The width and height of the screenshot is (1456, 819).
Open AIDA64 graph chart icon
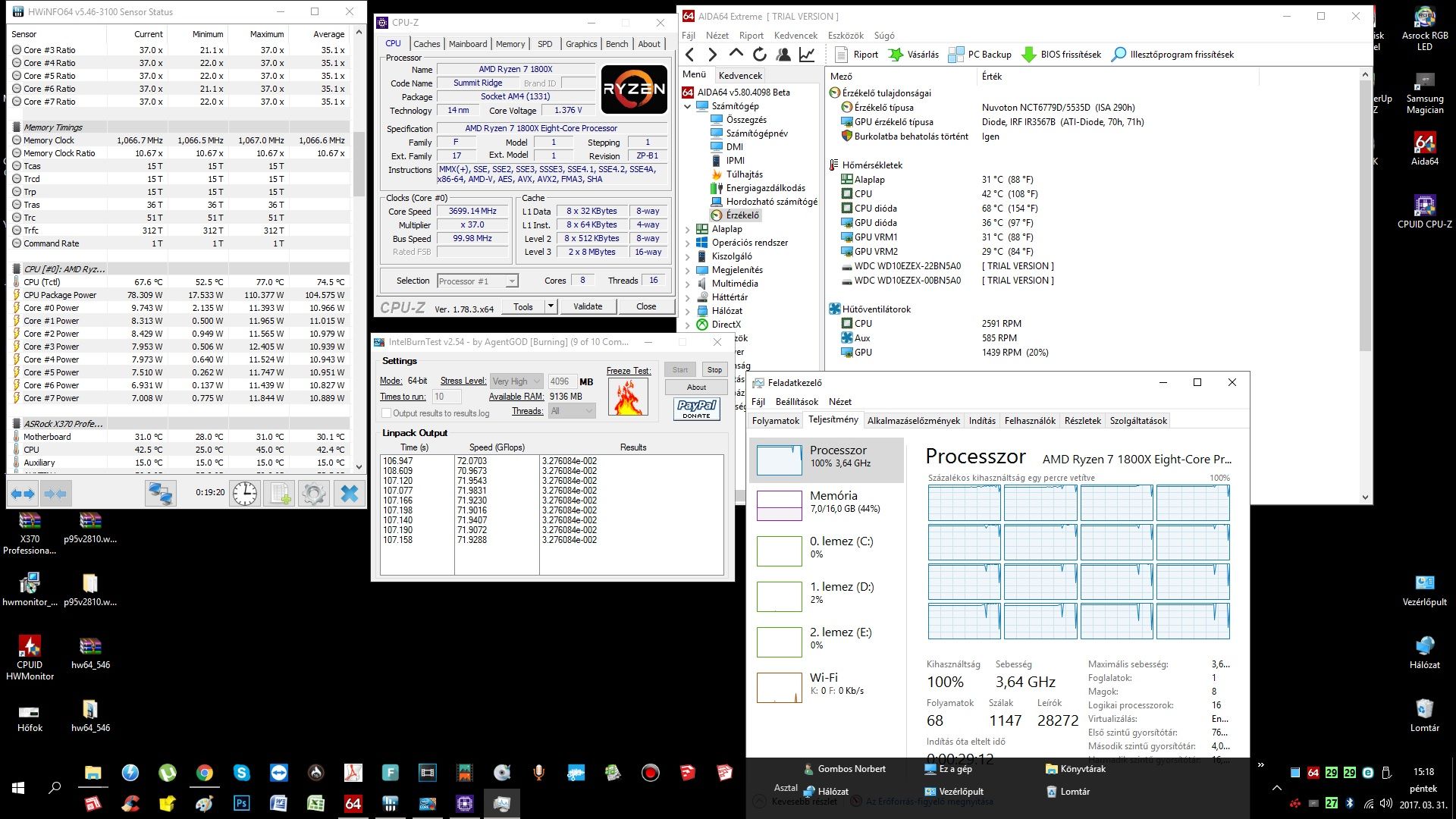coord(808,55)
